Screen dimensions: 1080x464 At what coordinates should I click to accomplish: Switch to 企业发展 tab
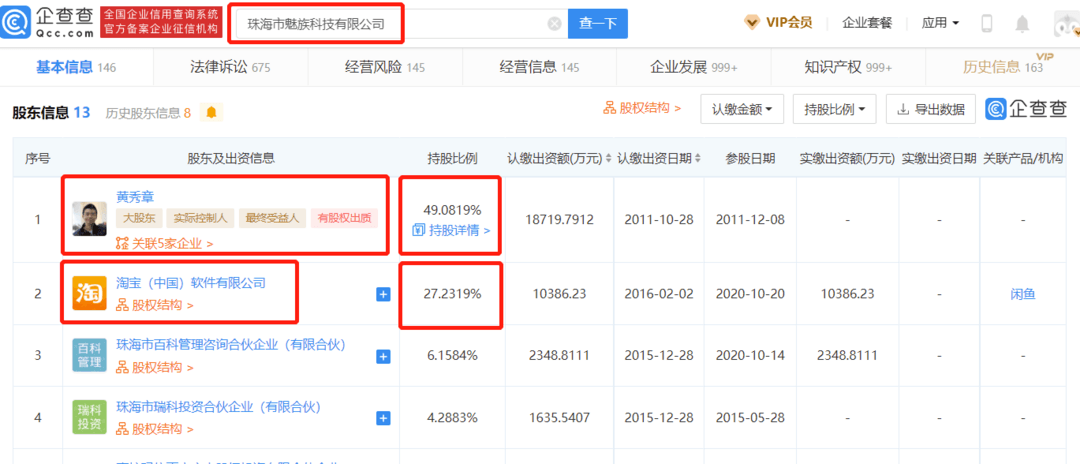(694, 67)
